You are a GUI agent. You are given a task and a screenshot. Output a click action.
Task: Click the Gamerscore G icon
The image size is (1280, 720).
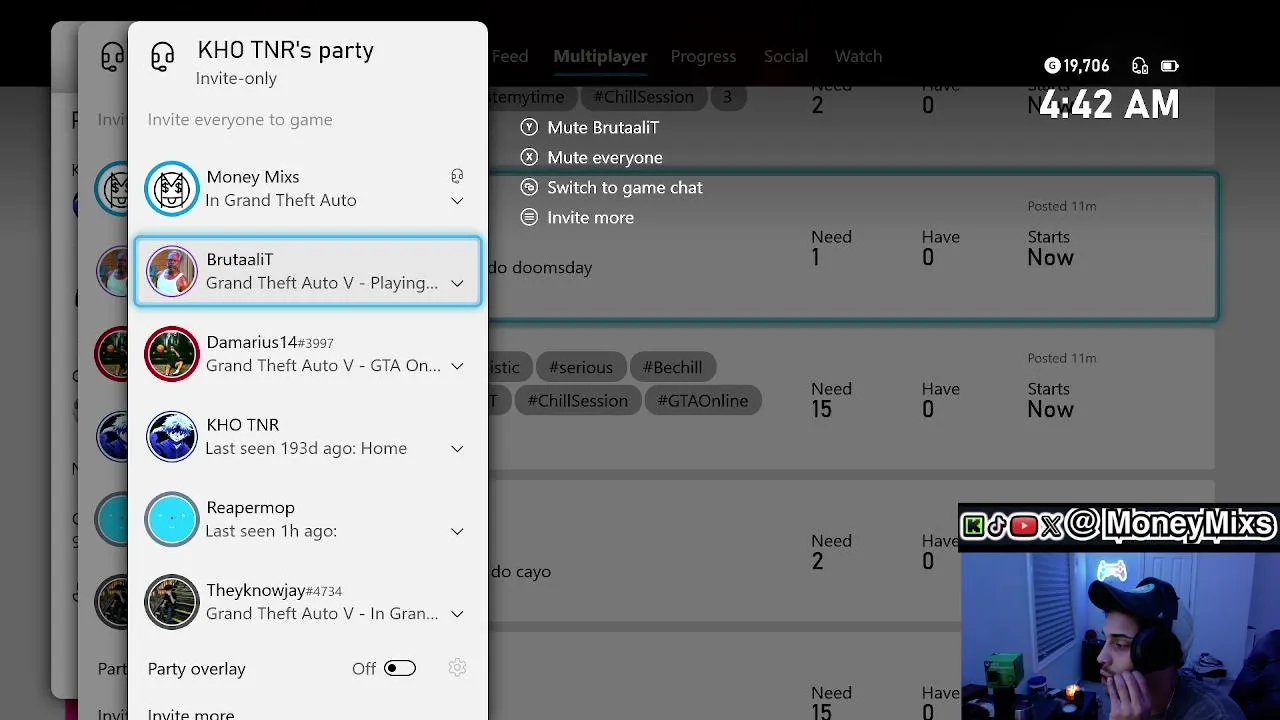point(1052,66)
